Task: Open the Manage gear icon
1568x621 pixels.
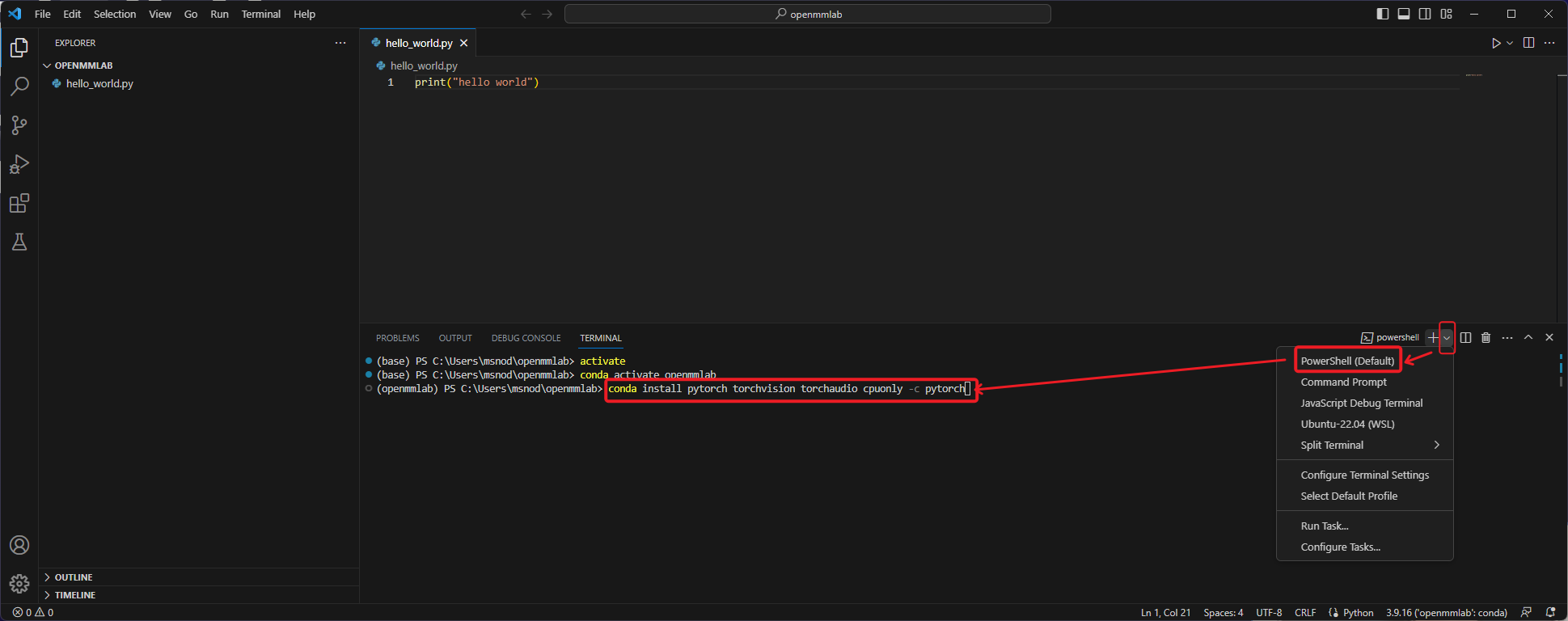Action: coord(19,583)
